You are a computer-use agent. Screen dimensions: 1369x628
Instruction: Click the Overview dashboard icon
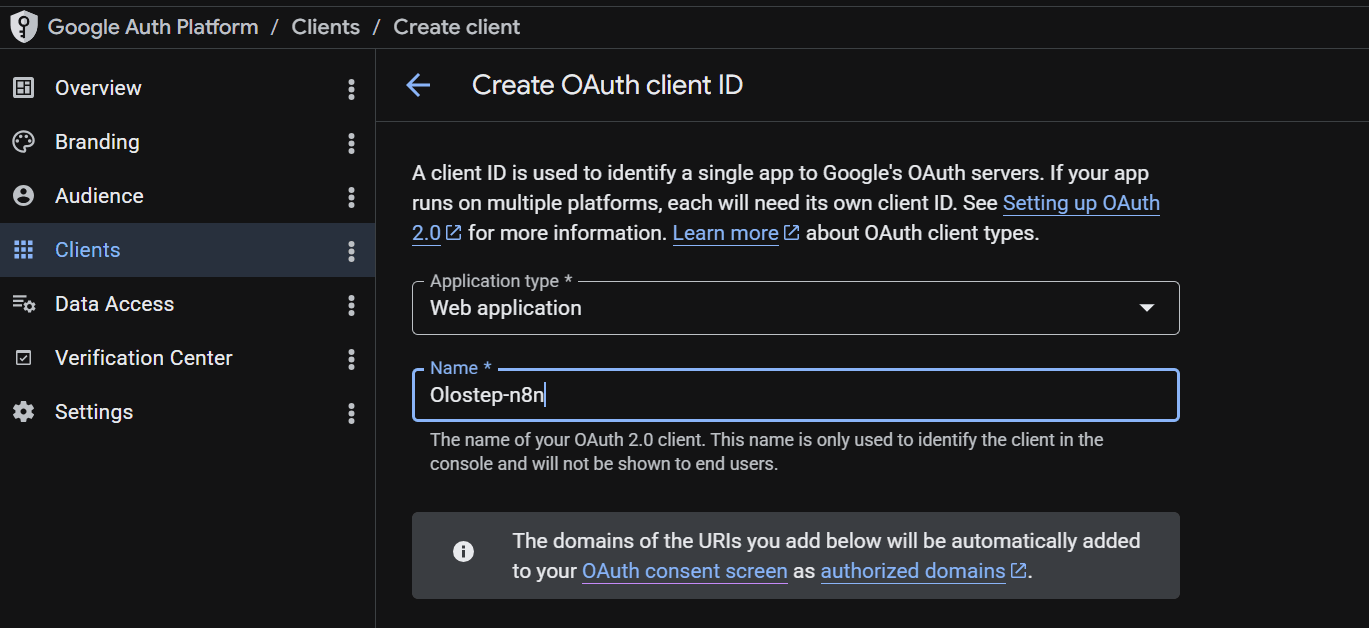23,88
